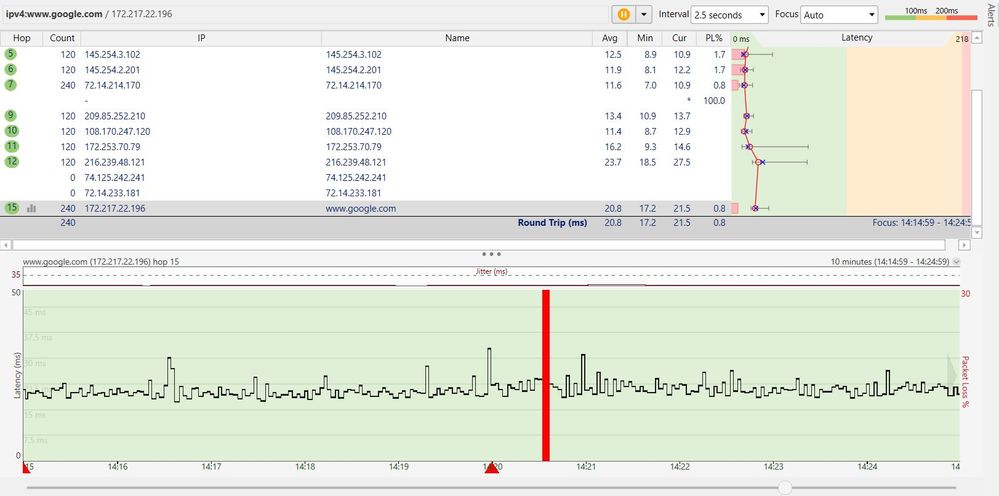
Task: Click the horizontal scrollbar left arrow
Action: tap(6, 245)
